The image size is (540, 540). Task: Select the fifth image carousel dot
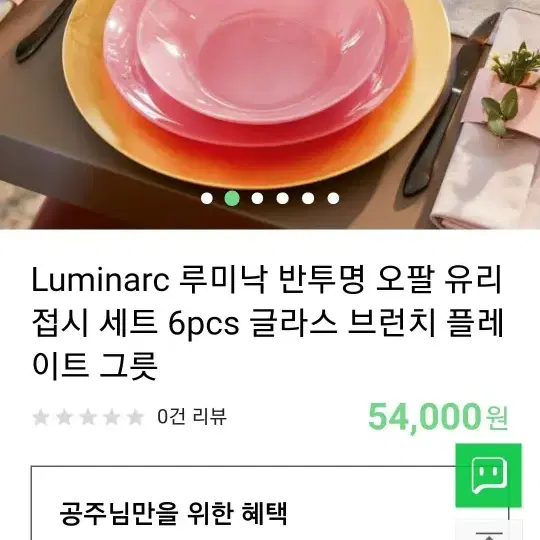(308, 198)
